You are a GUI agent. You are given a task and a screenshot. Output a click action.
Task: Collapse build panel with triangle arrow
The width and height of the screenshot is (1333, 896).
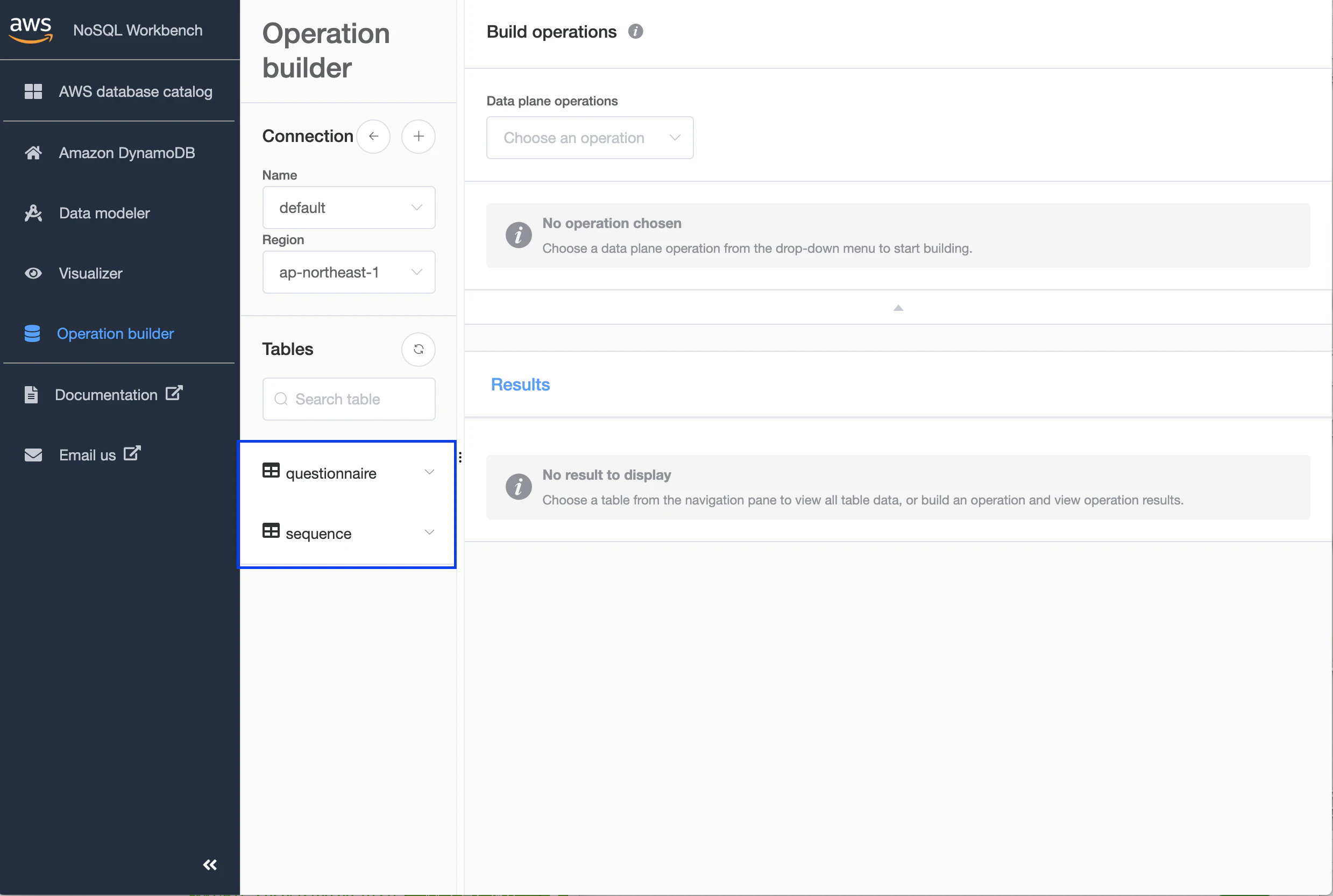(898, 308)
